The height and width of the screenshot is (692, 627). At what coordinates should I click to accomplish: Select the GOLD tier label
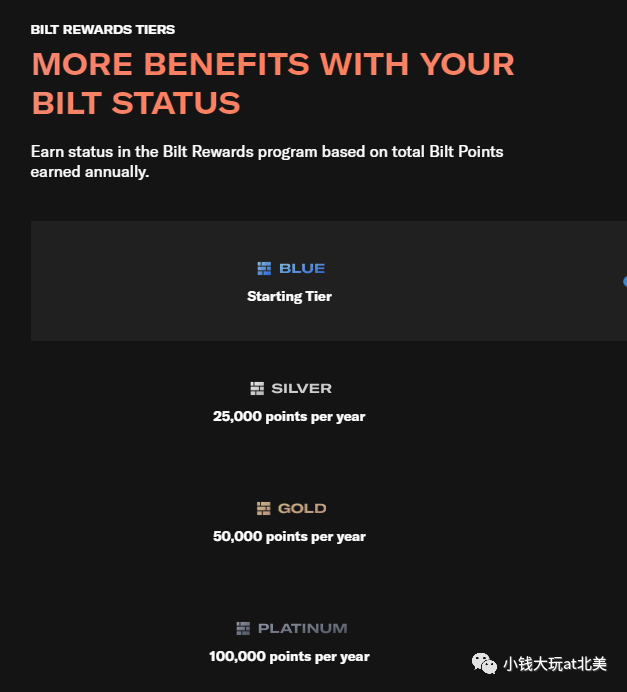tap(302, 508)
